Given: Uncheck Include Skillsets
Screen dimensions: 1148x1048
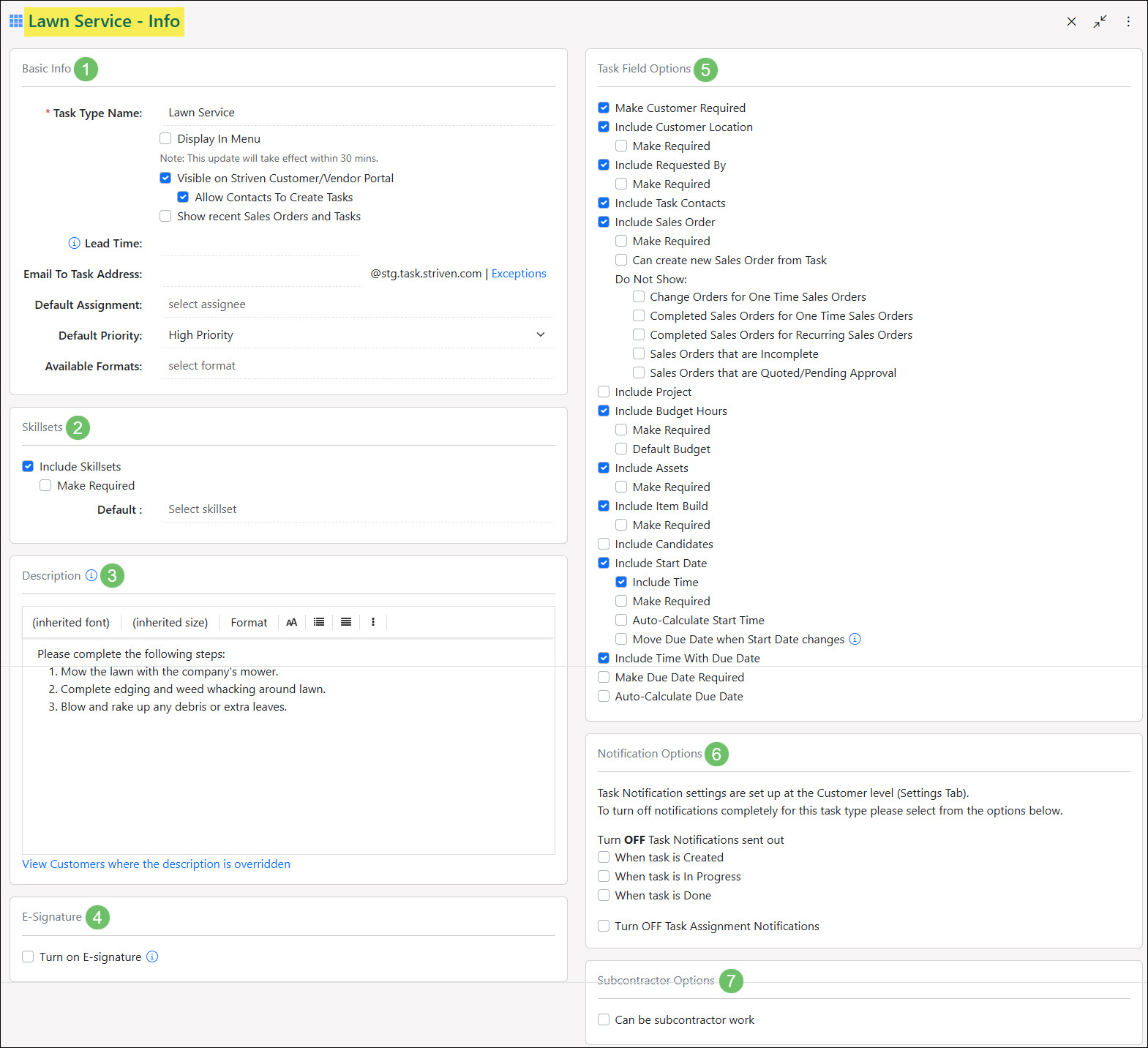Looking at the screenshot, I should [28, 466].
